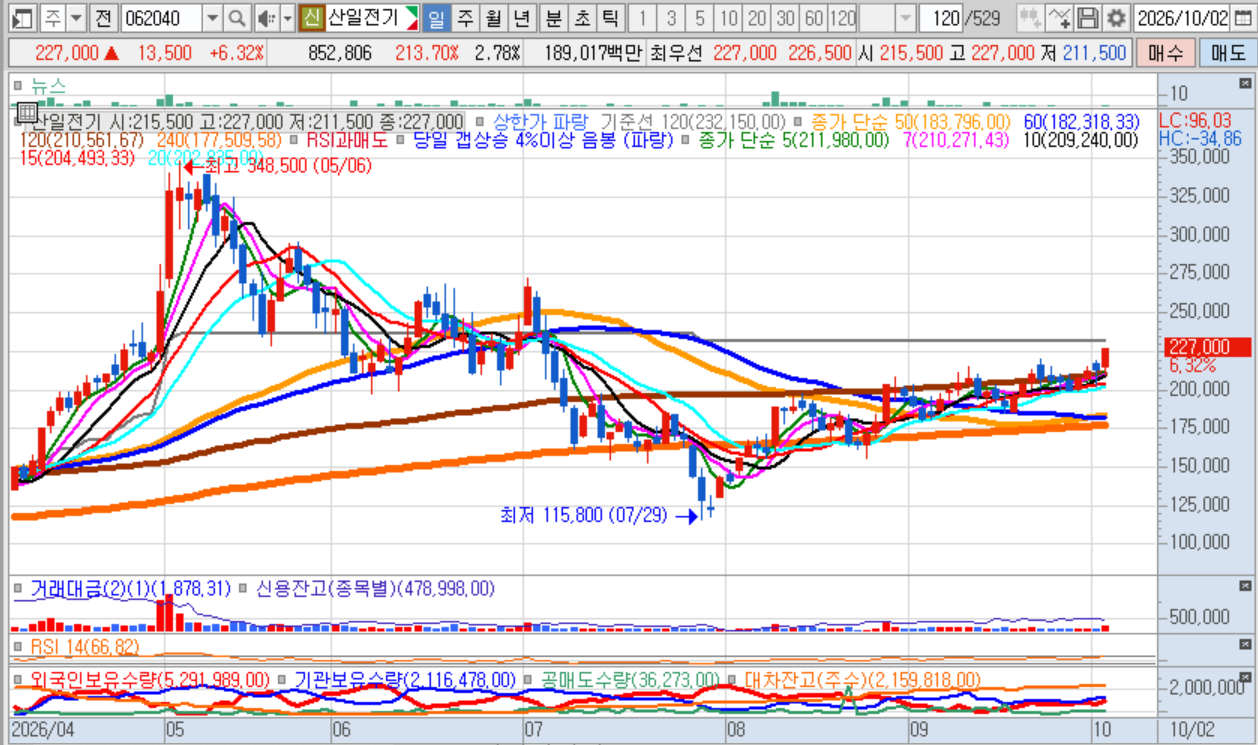Click the 전 button beside the code
This screenshot has height=745, width=1258.
point(103,18)
